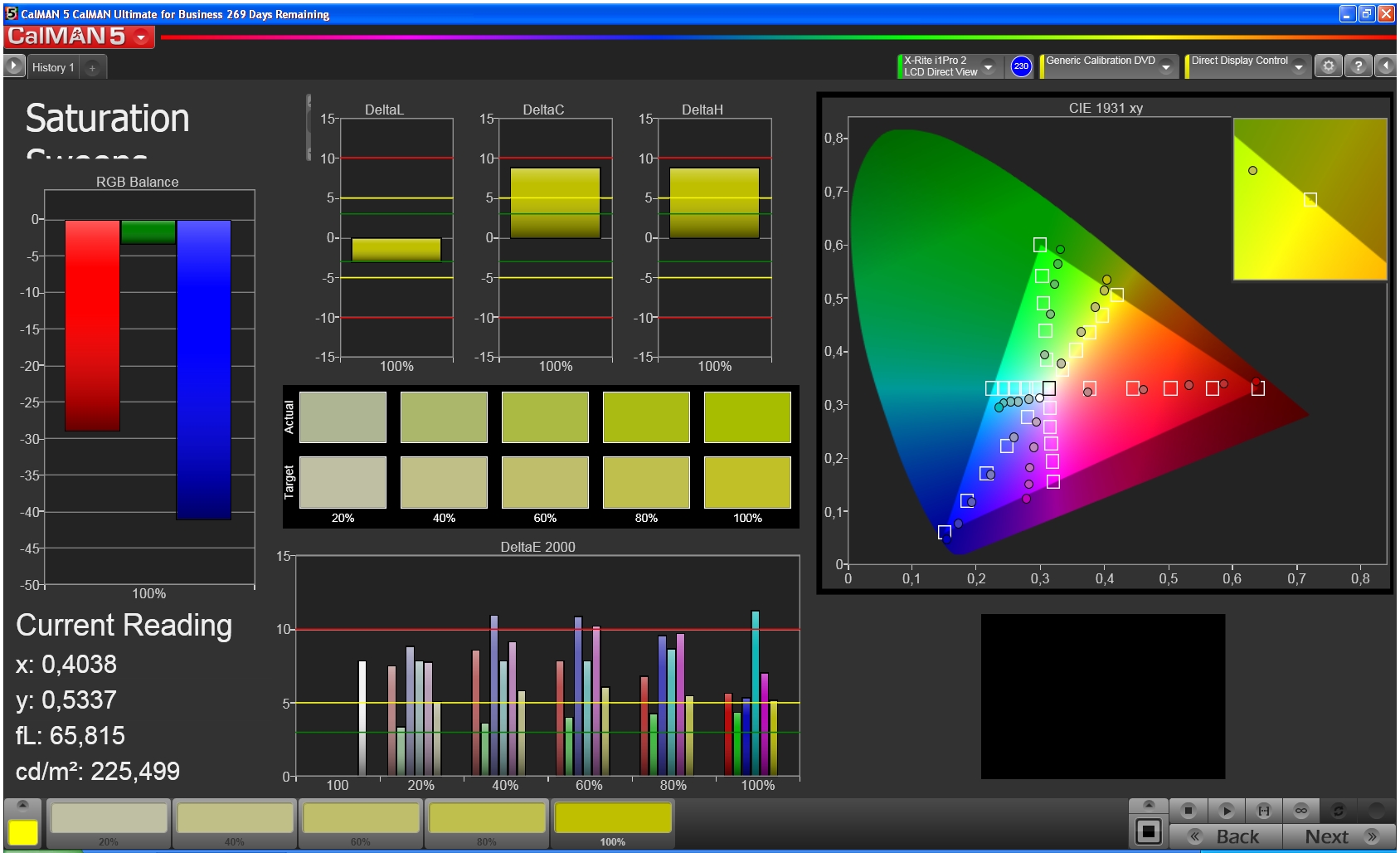1400x853 pixels.
Task: Switch to the History 1 tab
Action: click(53, 67)
